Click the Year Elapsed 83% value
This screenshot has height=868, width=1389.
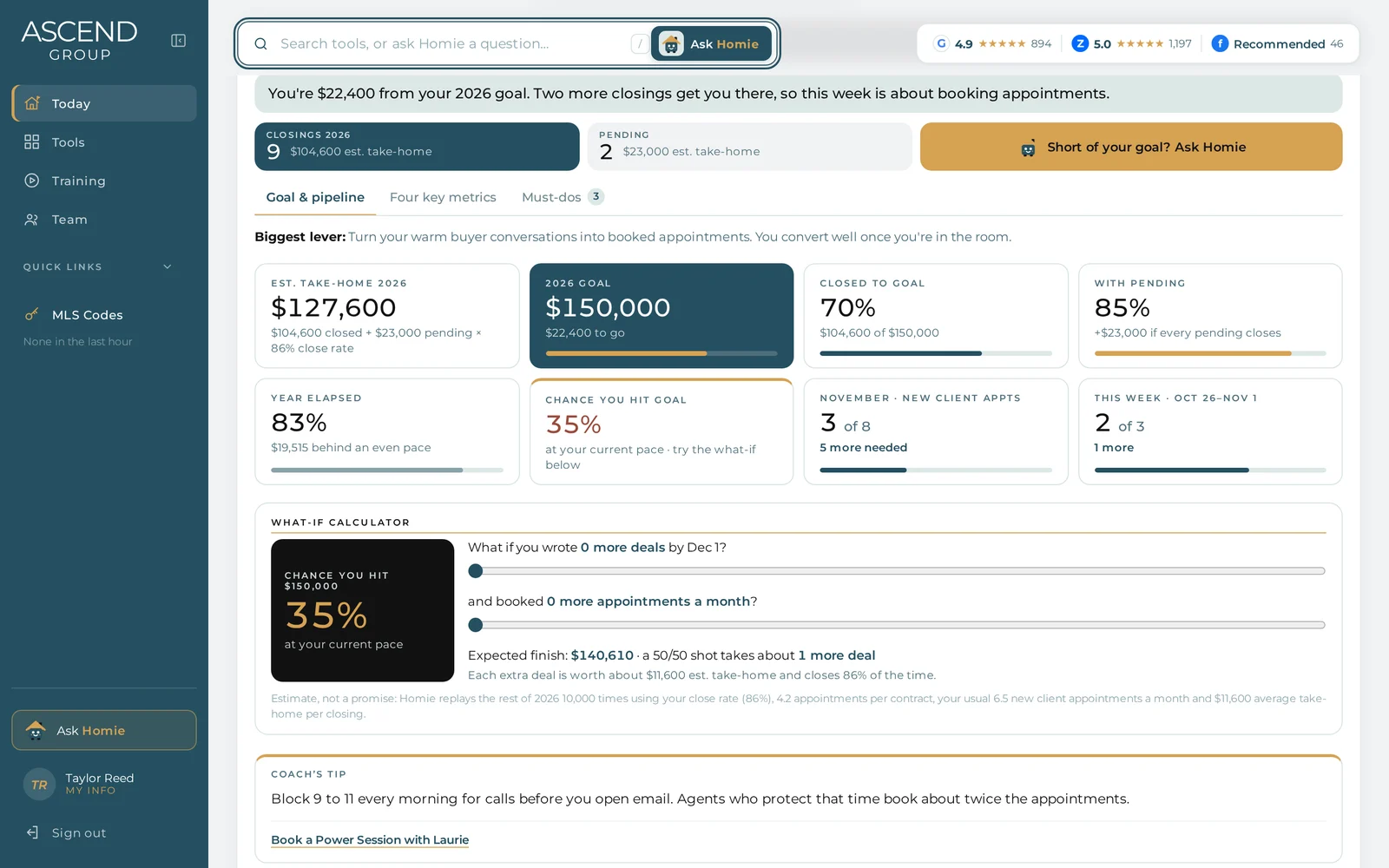[299, 423]
